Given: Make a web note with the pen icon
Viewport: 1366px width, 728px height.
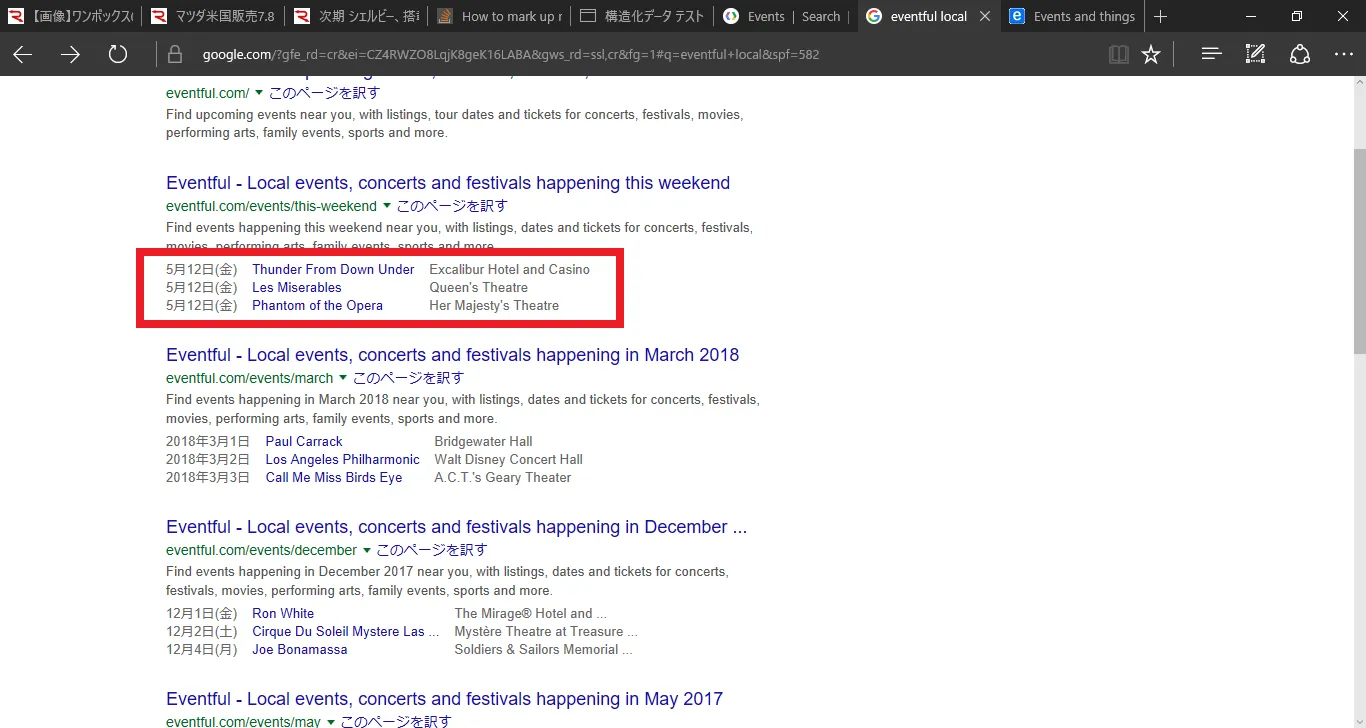Looking at the screenshot, I should point(1256,55).
